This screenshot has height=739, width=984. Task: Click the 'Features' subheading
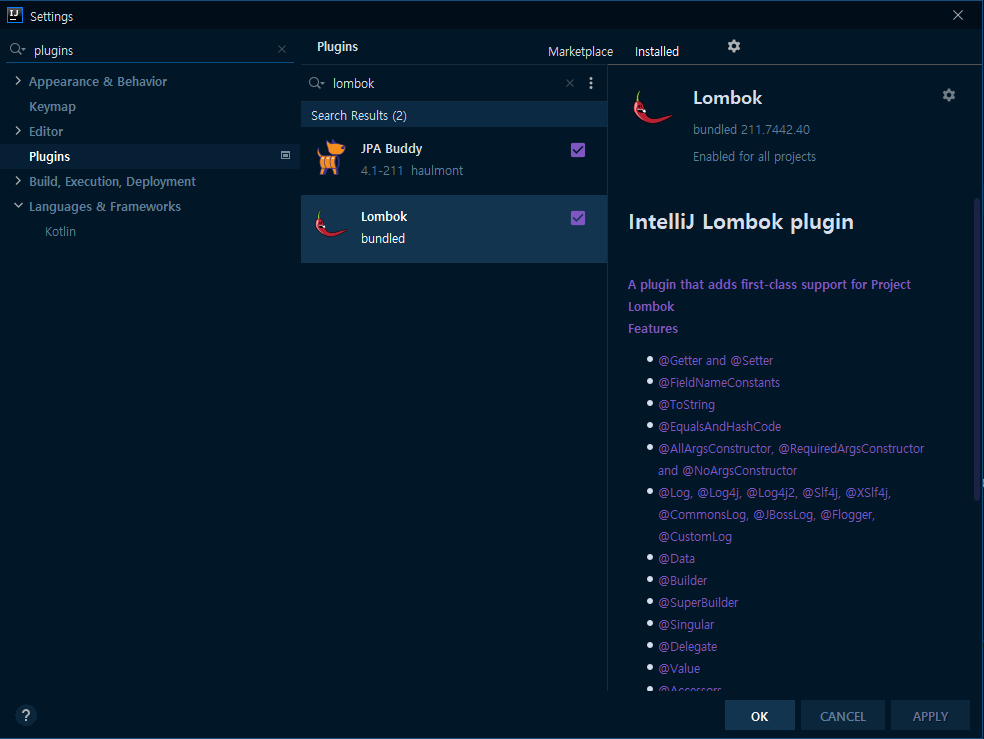tap(653, 329)
